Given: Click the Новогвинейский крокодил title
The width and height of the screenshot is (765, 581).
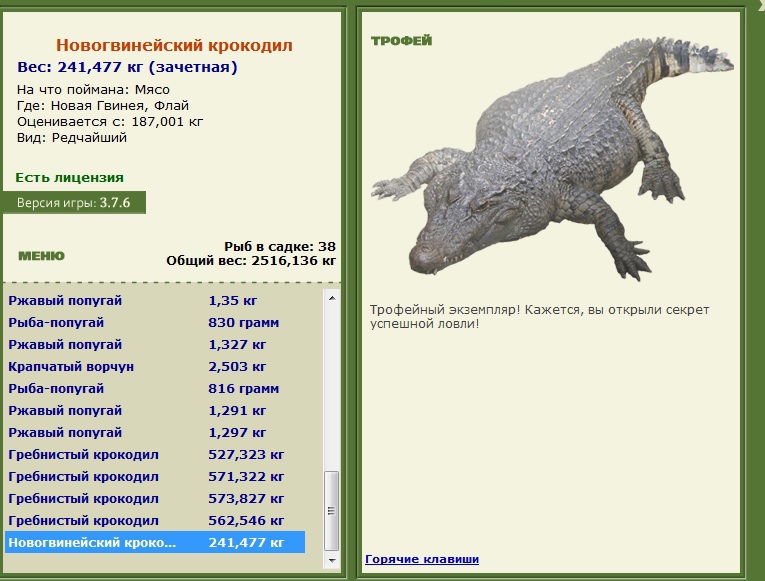Looking at the screenshot, I should (x=174, y=45).
